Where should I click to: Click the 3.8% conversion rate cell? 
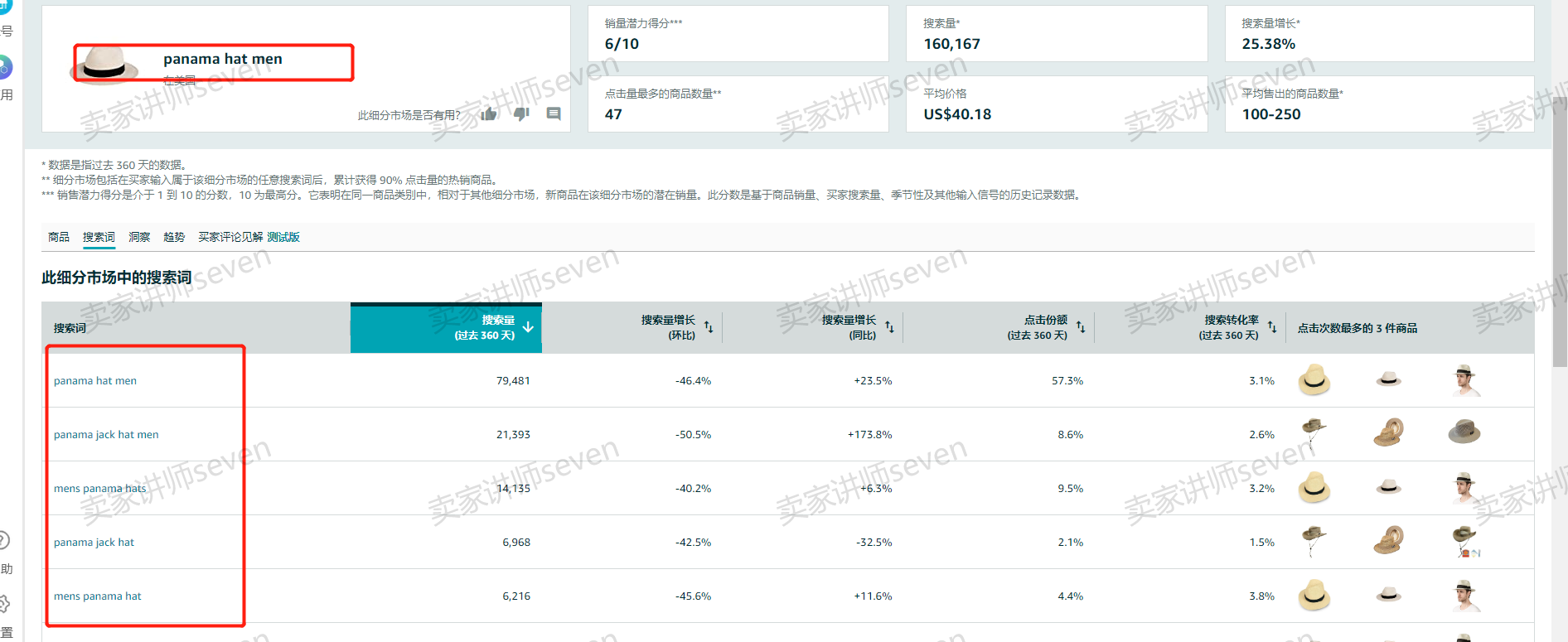click(1261, 596)
